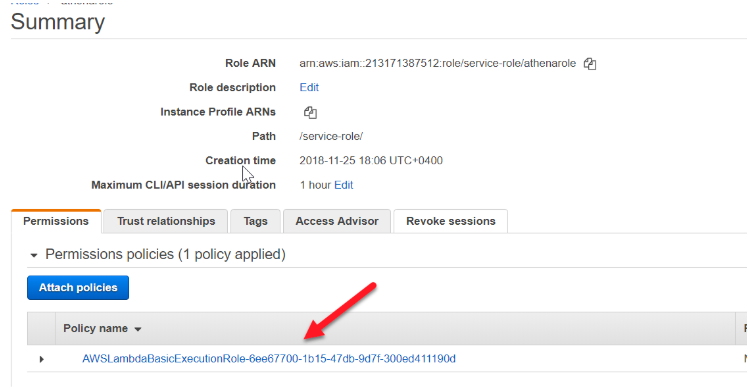Open the Revoke sessions tab
The height and width of the screenshot is (388, 748).
450,221
